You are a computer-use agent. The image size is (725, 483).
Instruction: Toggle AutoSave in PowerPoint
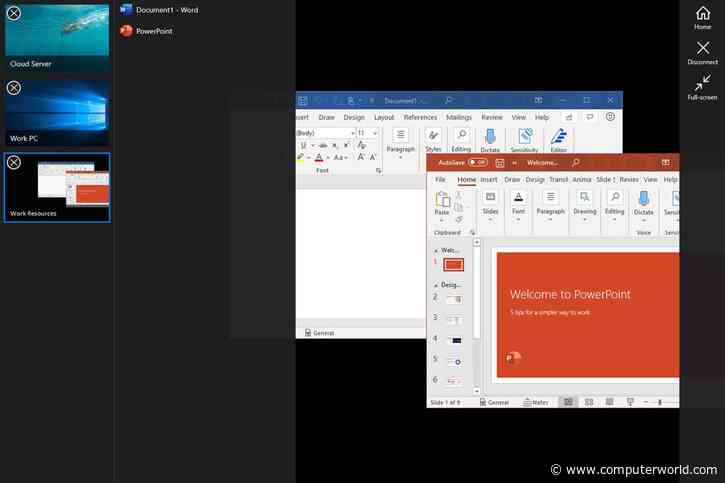point(478,163)
